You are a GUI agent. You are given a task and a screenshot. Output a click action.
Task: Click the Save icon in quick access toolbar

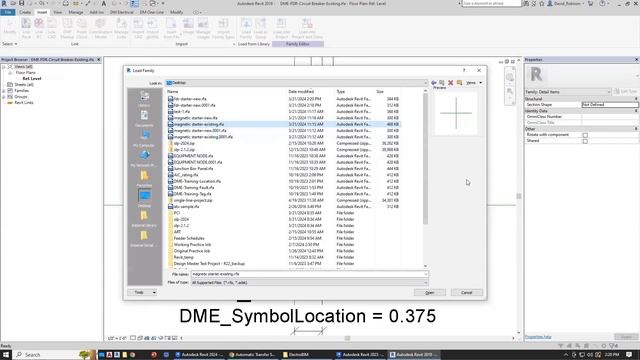click(x=21, y=3)
